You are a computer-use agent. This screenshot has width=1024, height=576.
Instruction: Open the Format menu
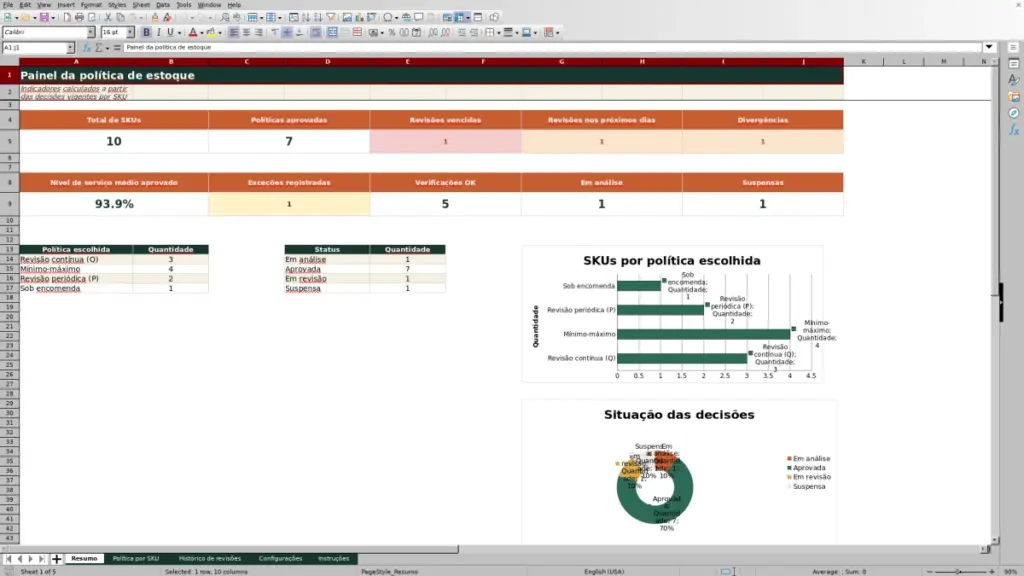click(91, 5)
